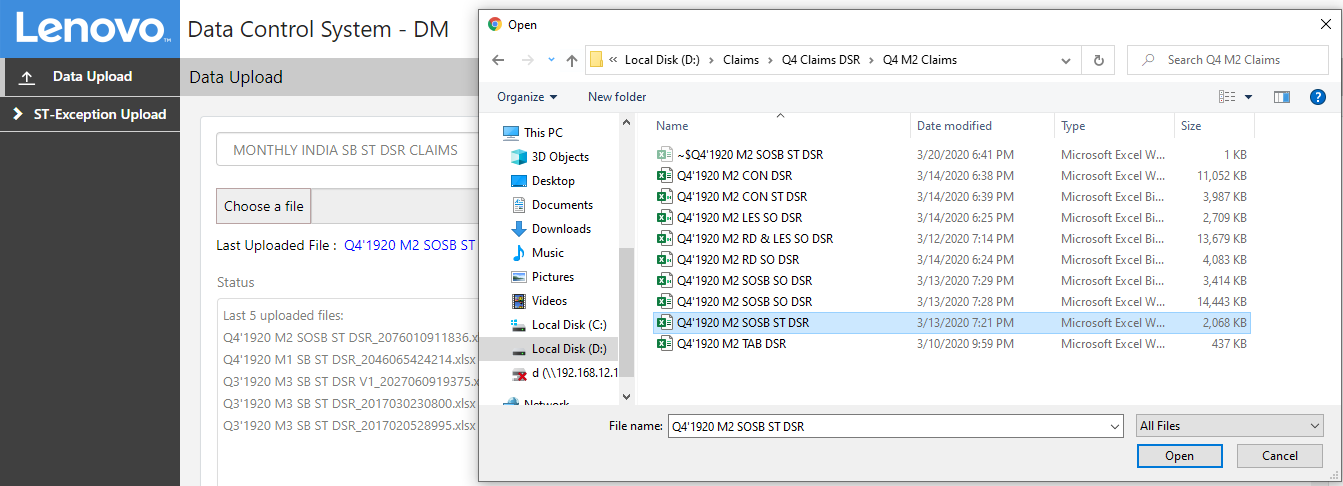Select the Downloads folder in sidebar
This screenshot has width=1343, height=486.
tap(560, 229)
